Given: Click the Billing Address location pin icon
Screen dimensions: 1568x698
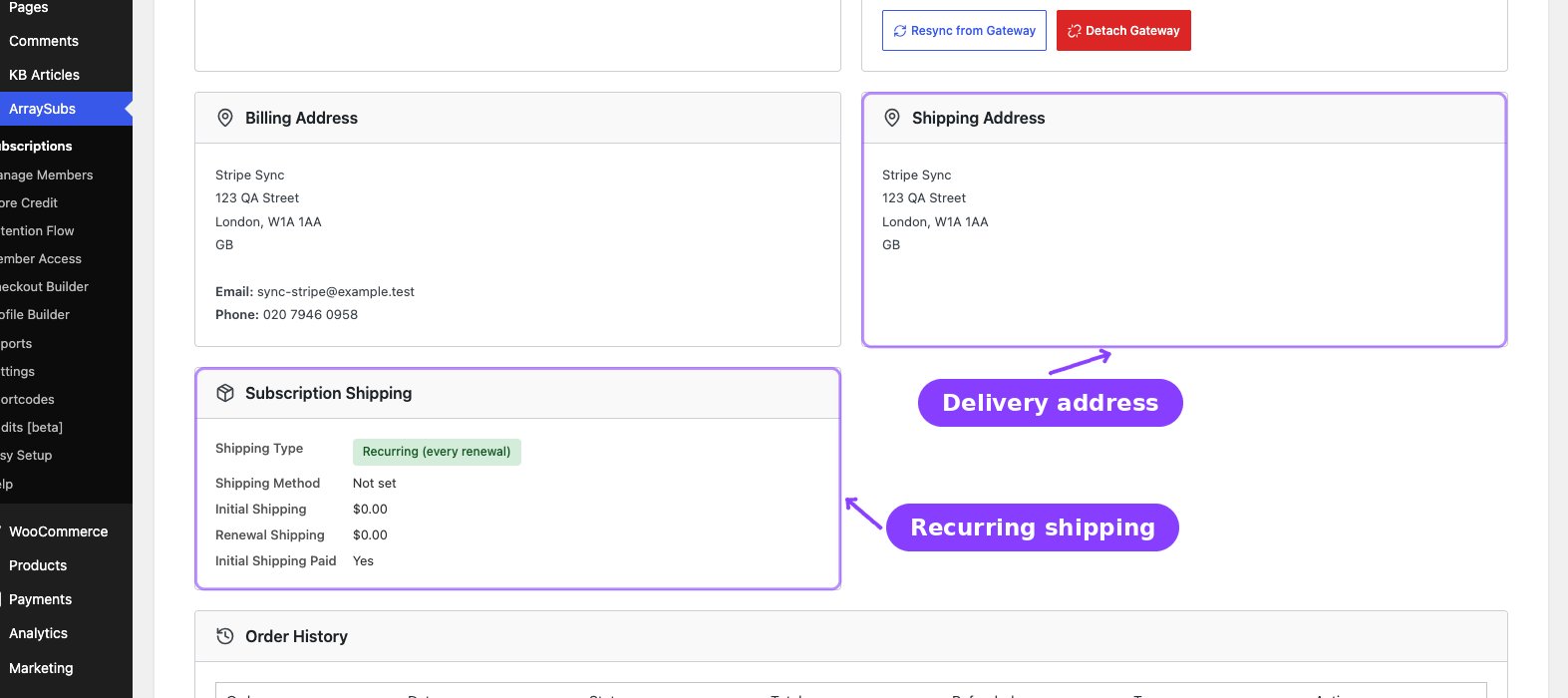Looking at the screenshot, I should pos(225,118).
